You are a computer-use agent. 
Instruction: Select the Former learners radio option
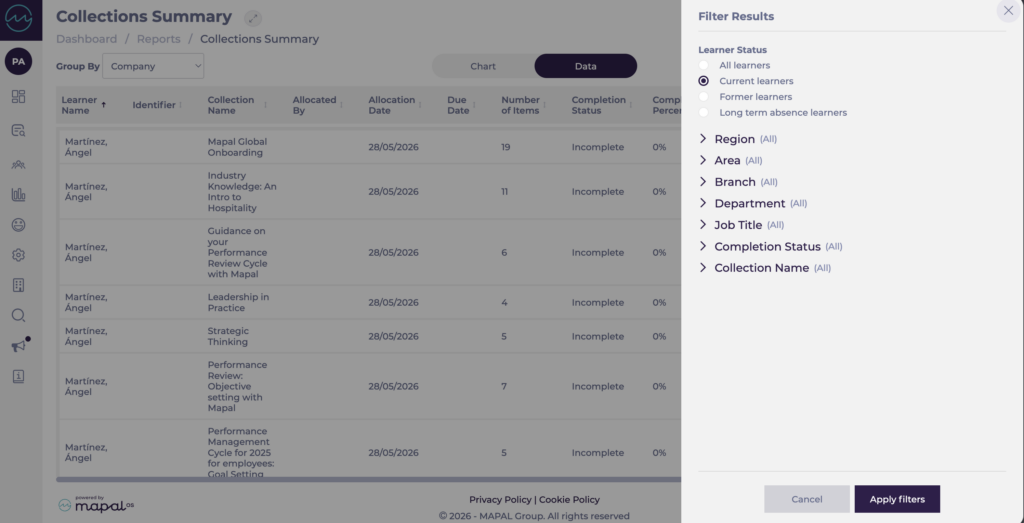click(703, 97)
